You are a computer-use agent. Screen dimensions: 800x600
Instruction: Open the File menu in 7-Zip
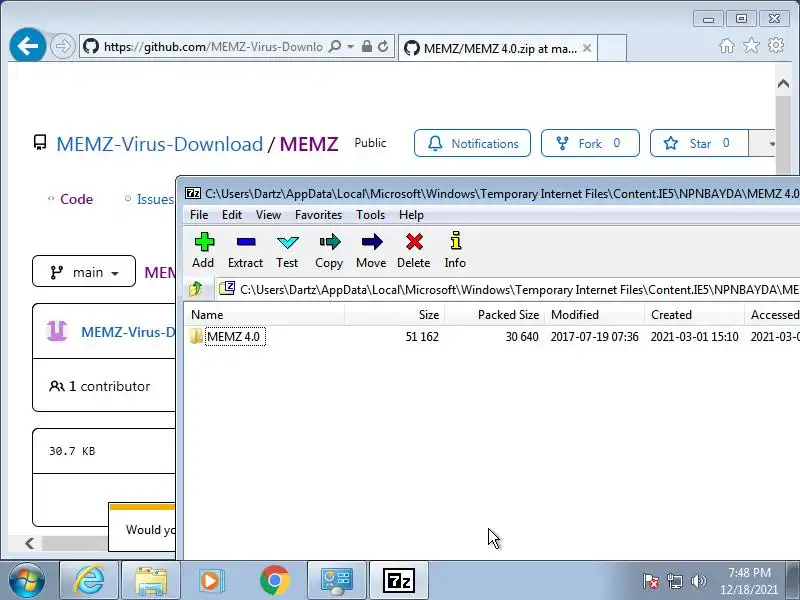pos(199,215)
